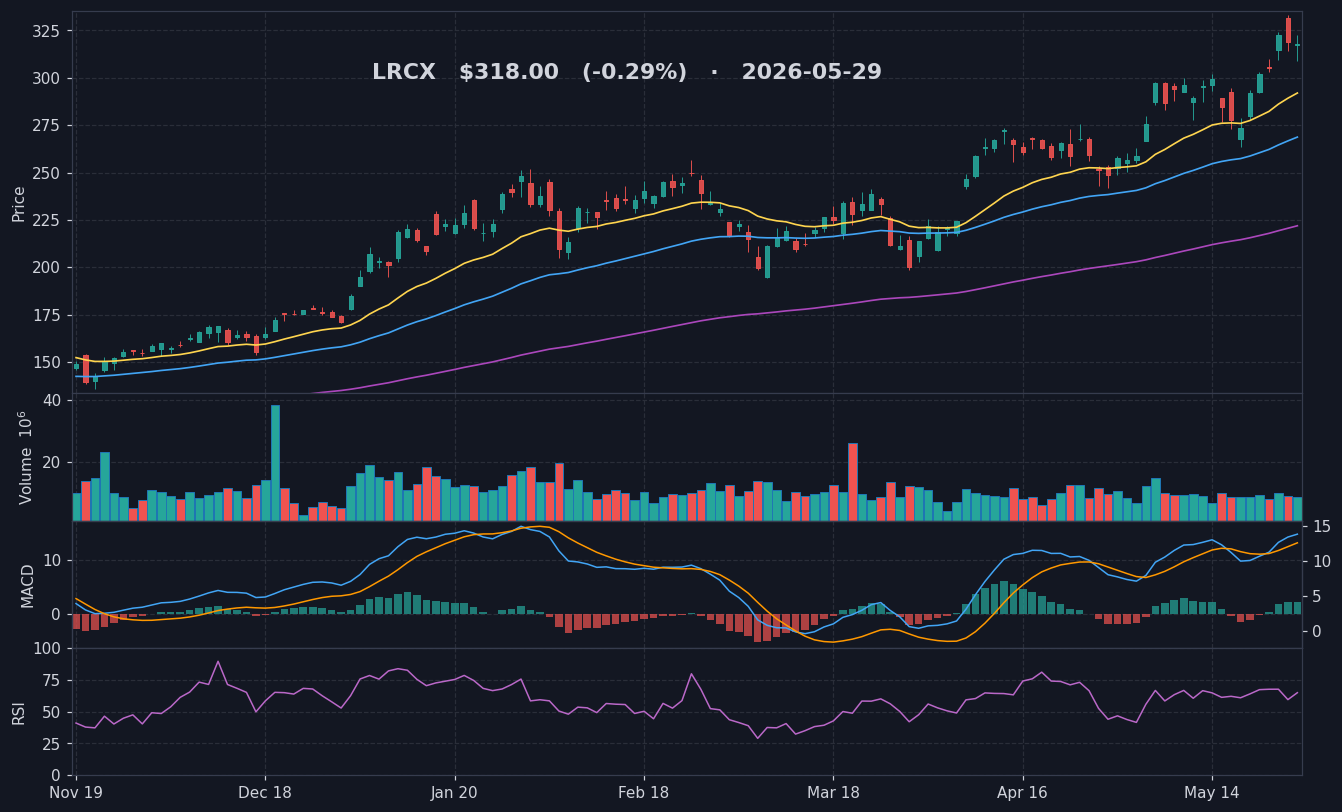1342x812 pixels.
Task: Click the RSI peak spike near 90
Action: [218, 662]
